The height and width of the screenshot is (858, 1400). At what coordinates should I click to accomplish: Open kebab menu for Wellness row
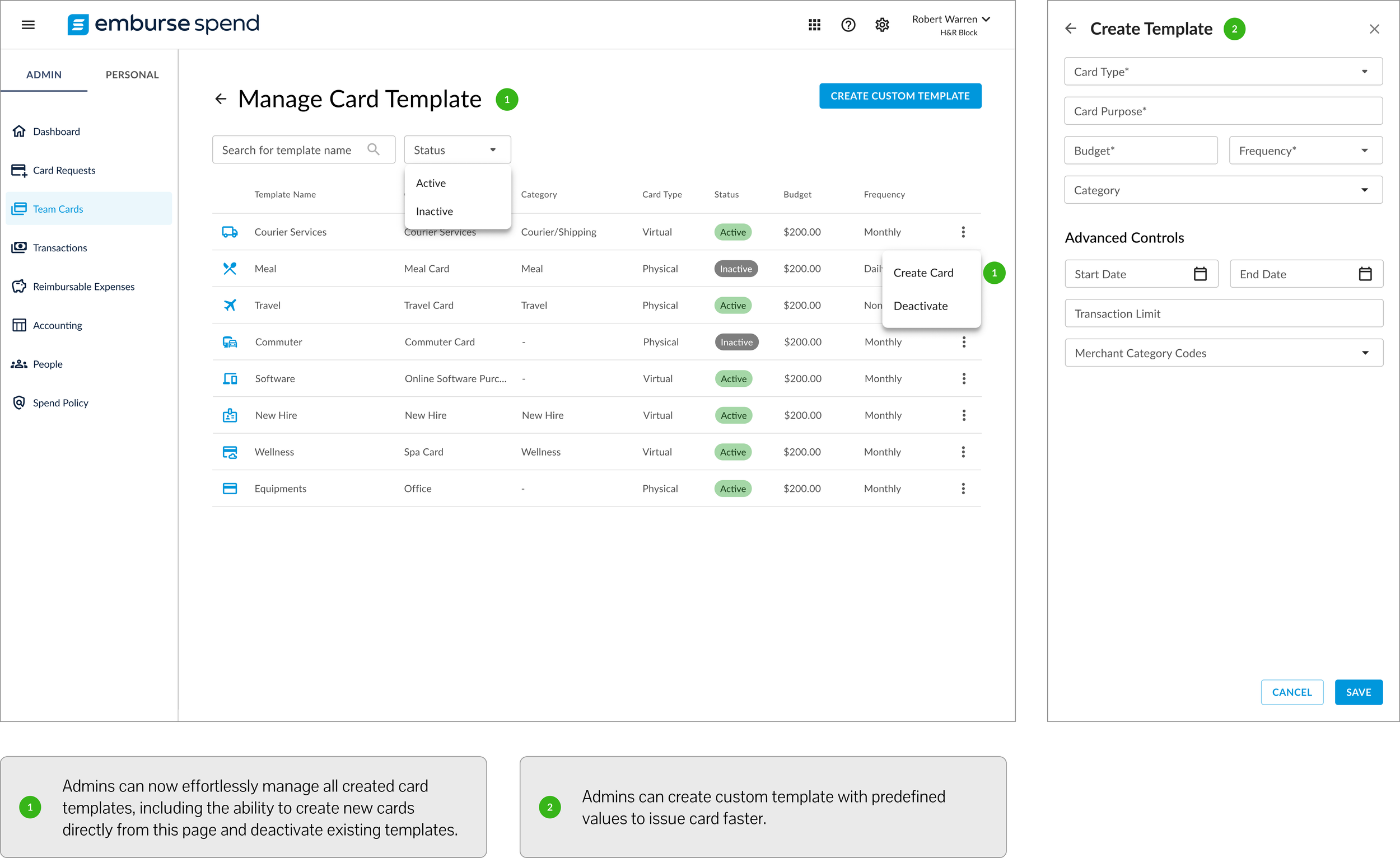point(963,452)
